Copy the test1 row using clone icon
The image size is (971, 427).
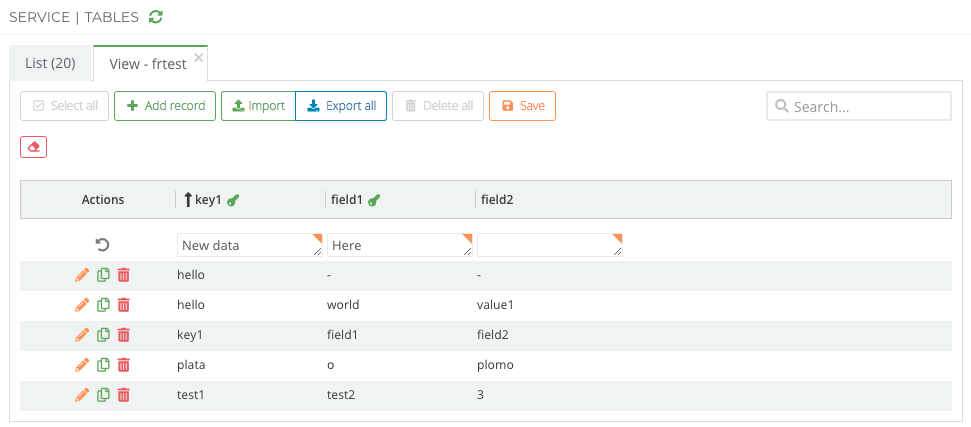(103, 395)
